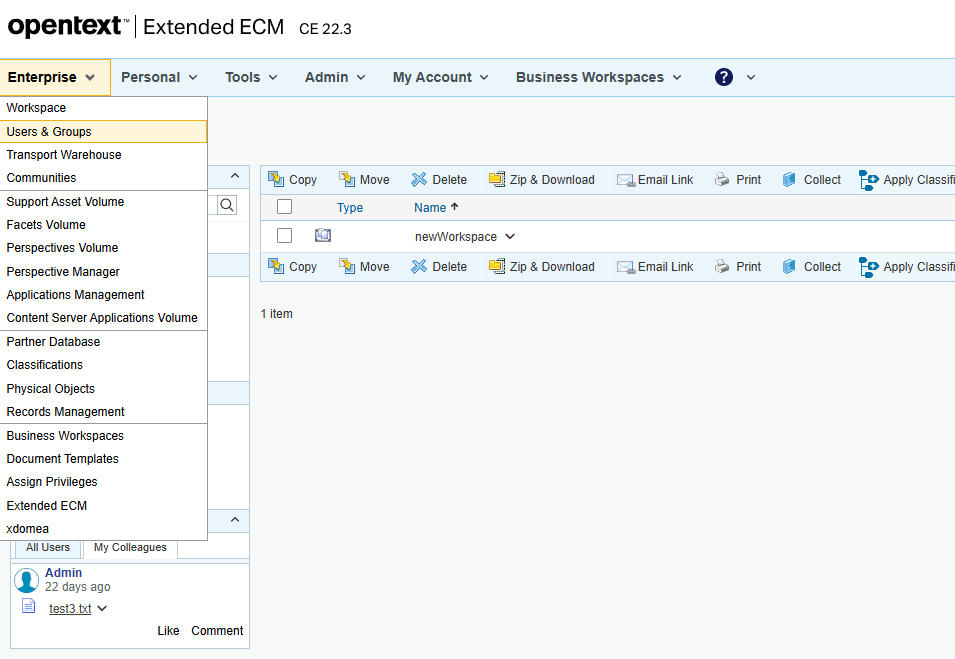
Task: Click Email Link icon in bottom toolbar
Action: point(625,267)
